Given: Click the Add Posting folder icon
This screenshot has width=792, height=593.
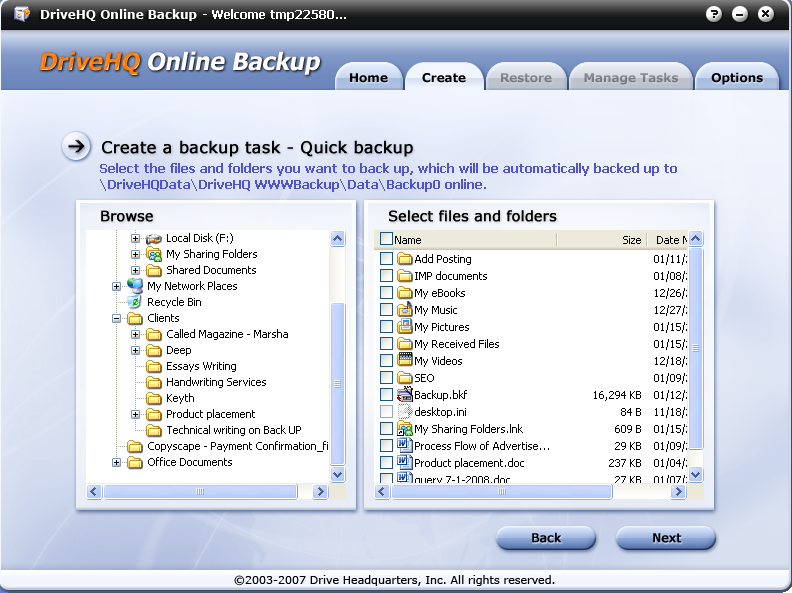Looking at the screenshot, I should point(405,259).
